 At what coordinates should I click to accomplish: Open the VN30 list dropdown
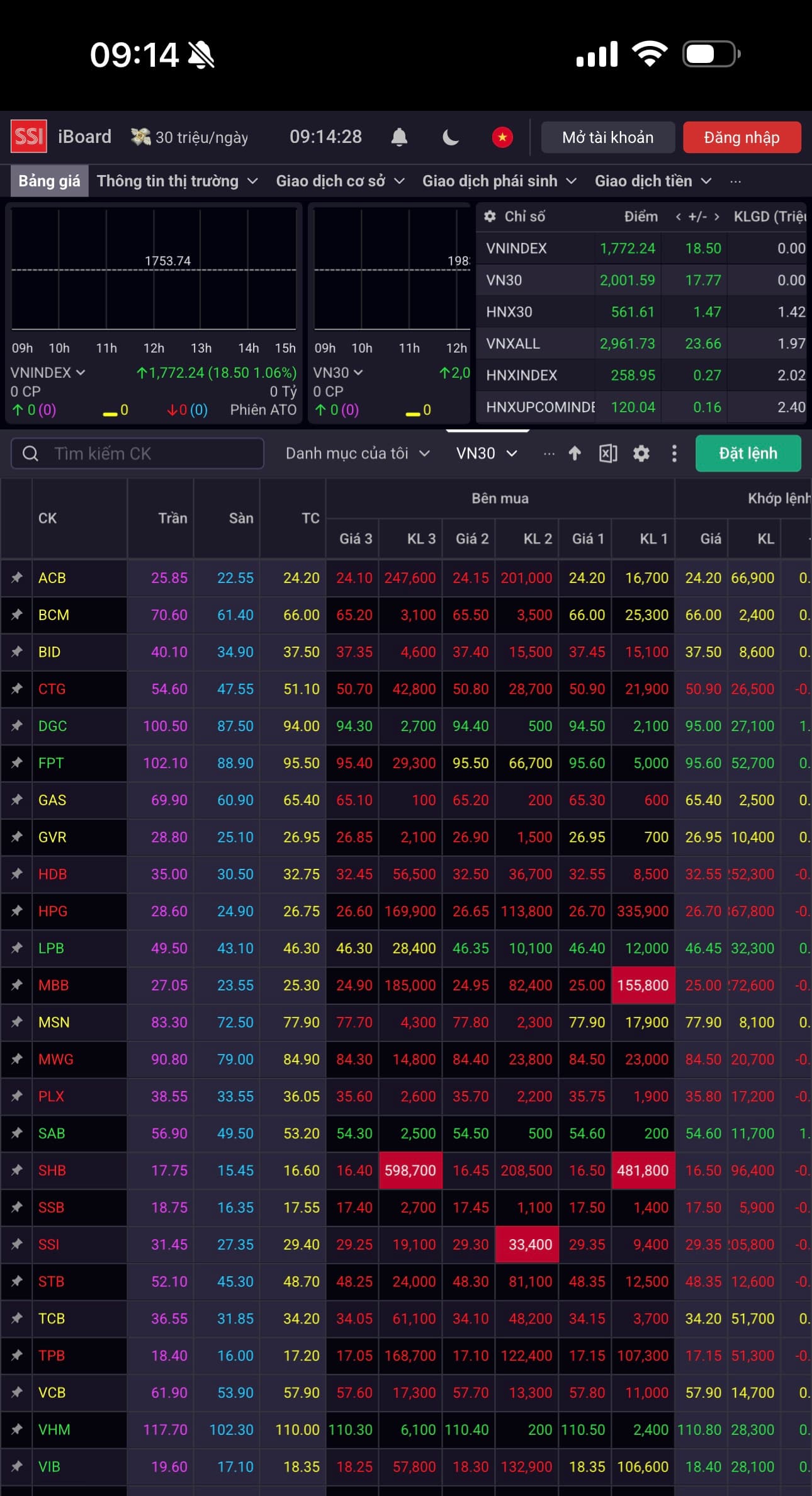point(486,453)
